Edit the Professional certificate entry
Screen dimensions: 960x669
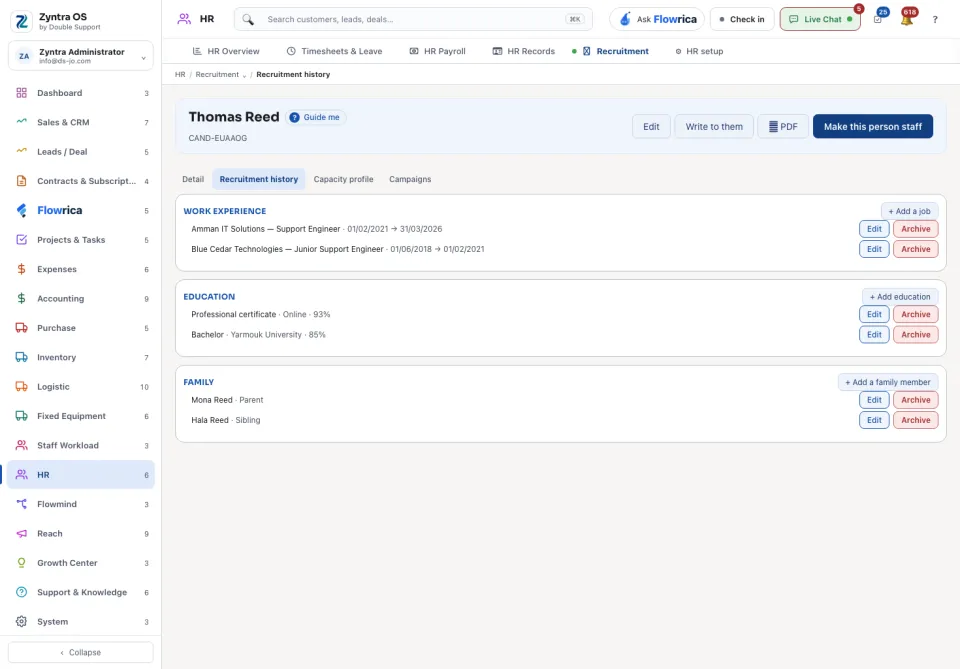pyautogui.click(x=874, y=315)
